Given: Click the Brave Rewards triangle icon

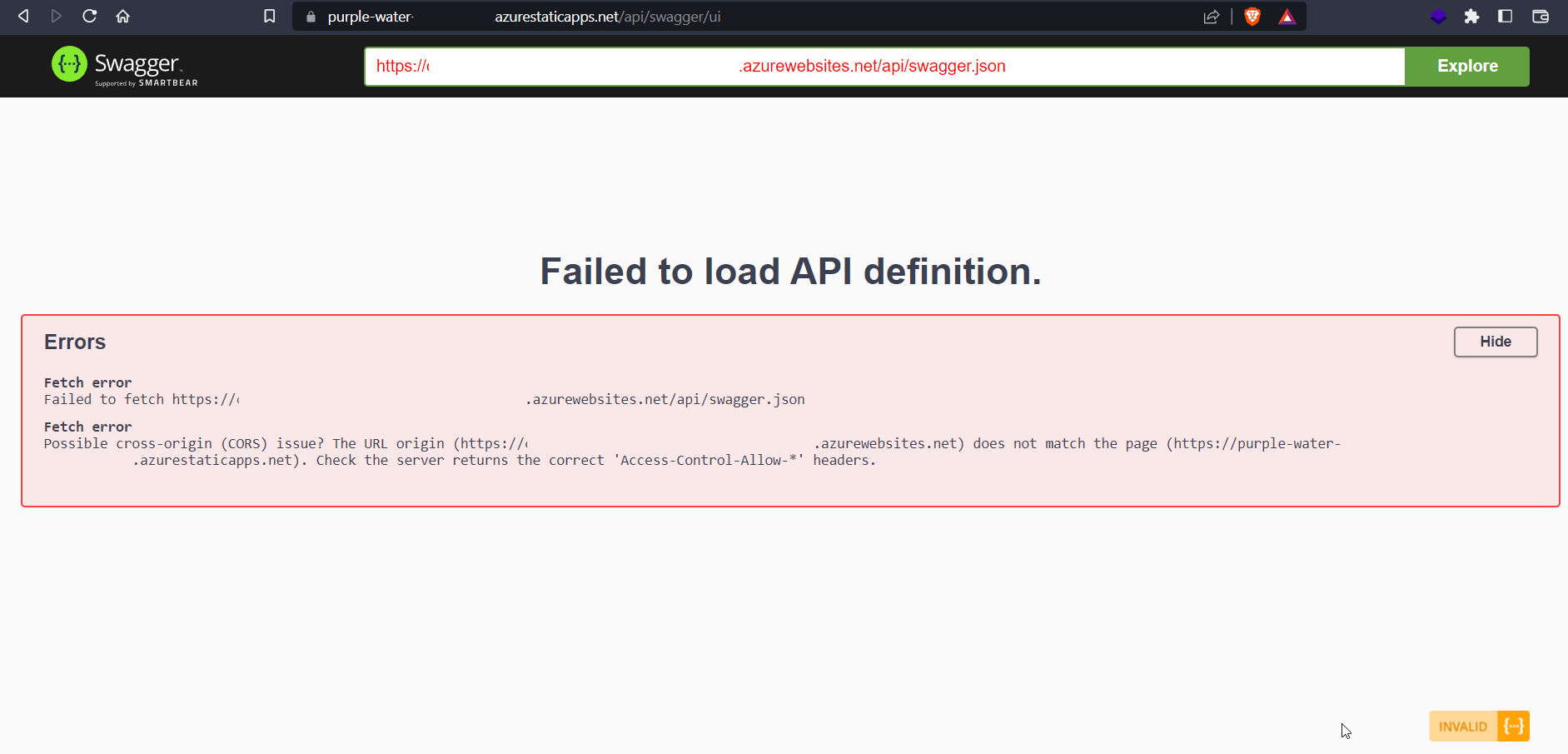Looking at the screenshot, I should coord(1287,16).
